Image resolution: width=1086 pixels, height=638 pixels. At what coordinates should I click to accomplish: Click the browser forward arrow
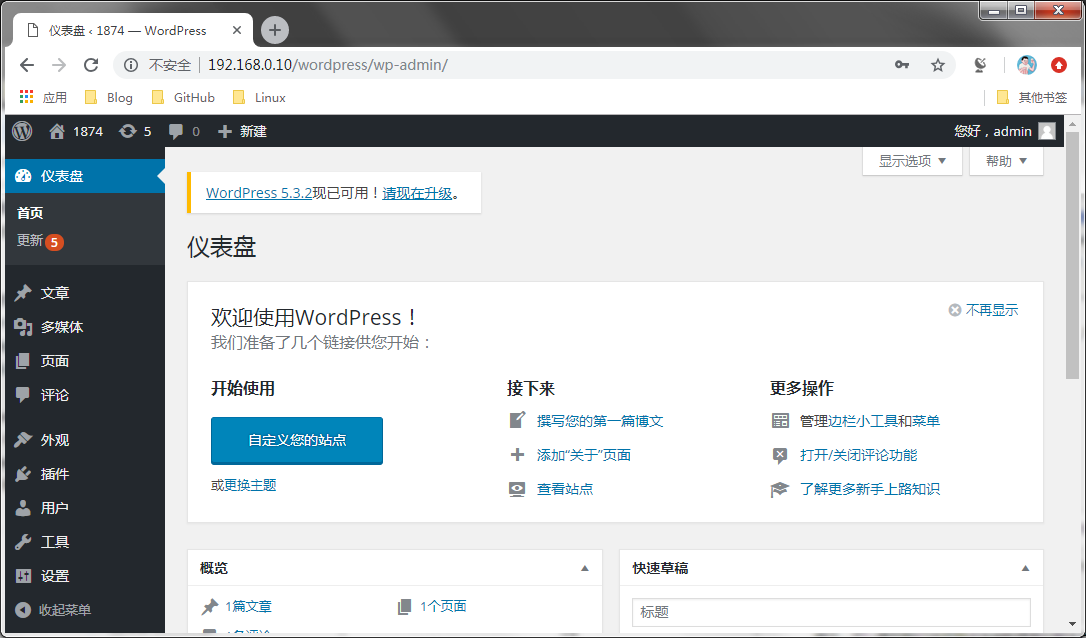point(59,65)
